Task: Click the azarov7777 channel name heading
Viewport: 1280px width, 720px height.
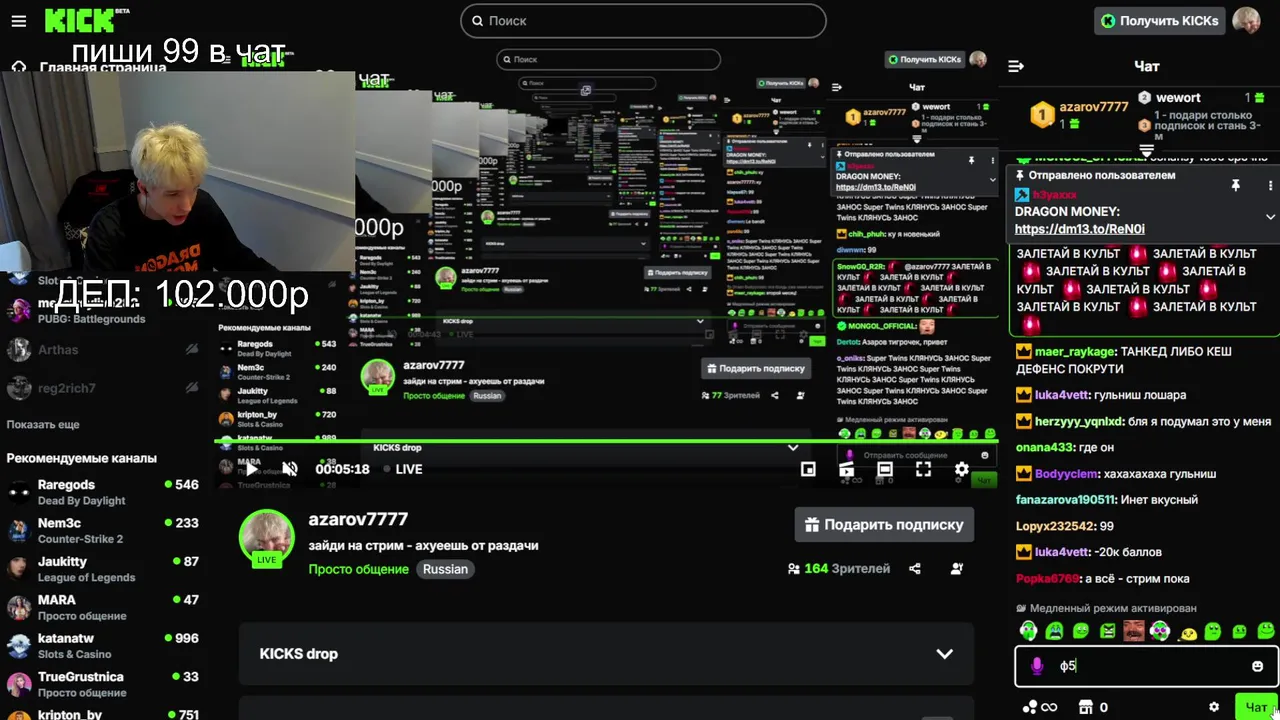Action: (x=358, y=519)
